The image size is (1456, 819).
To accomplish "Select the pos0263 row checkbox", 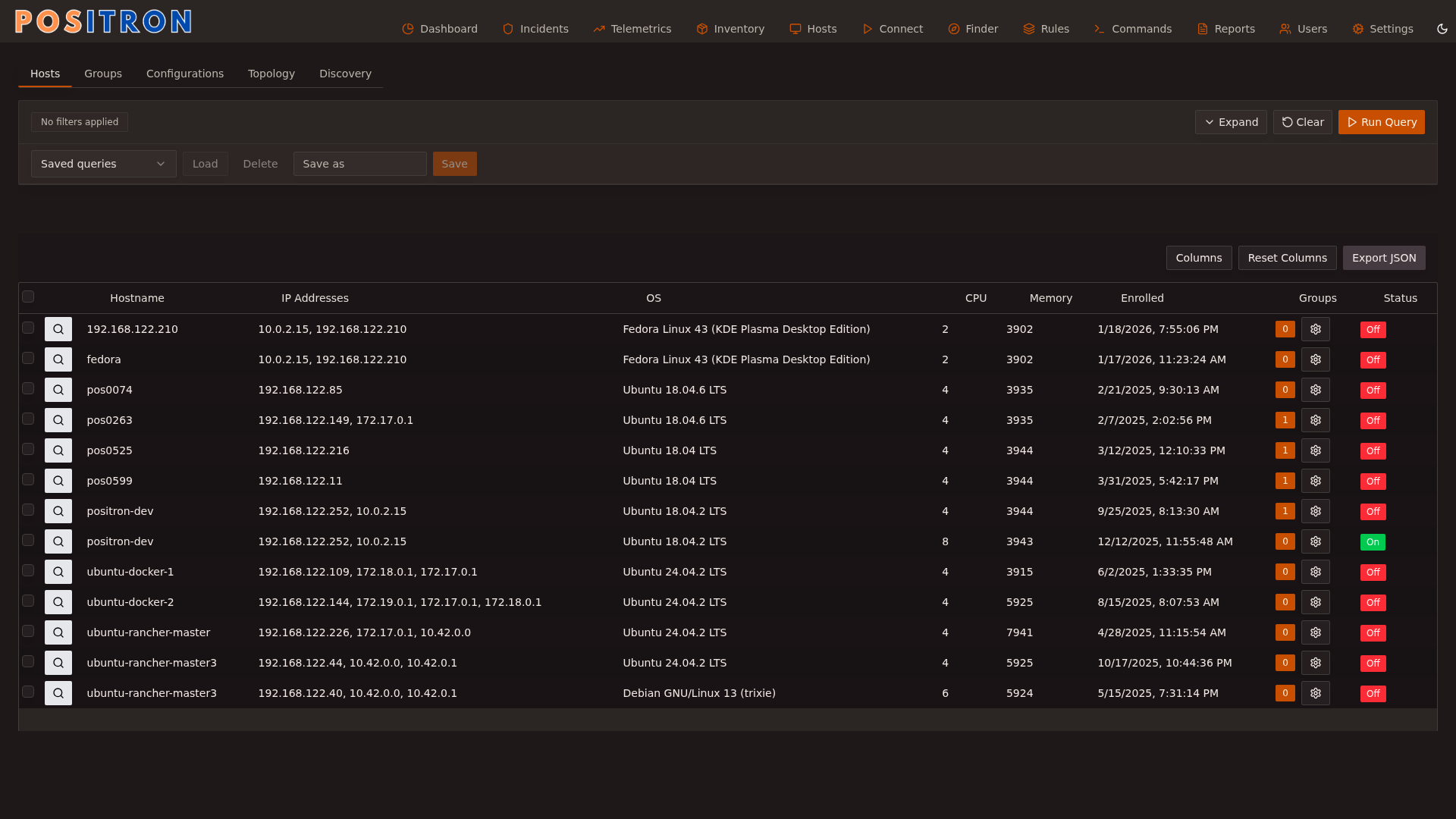I will pos(28,419).
